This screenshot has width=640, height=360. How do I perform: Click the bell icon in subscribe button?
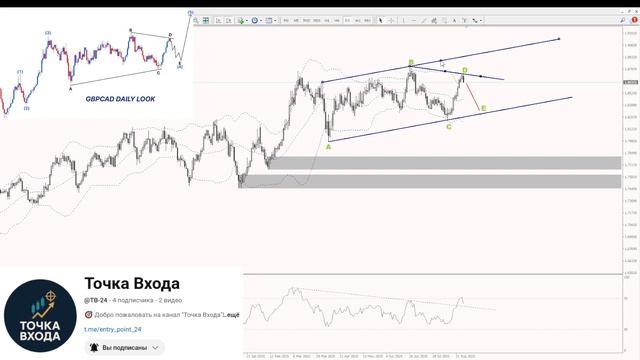[94, 348]
